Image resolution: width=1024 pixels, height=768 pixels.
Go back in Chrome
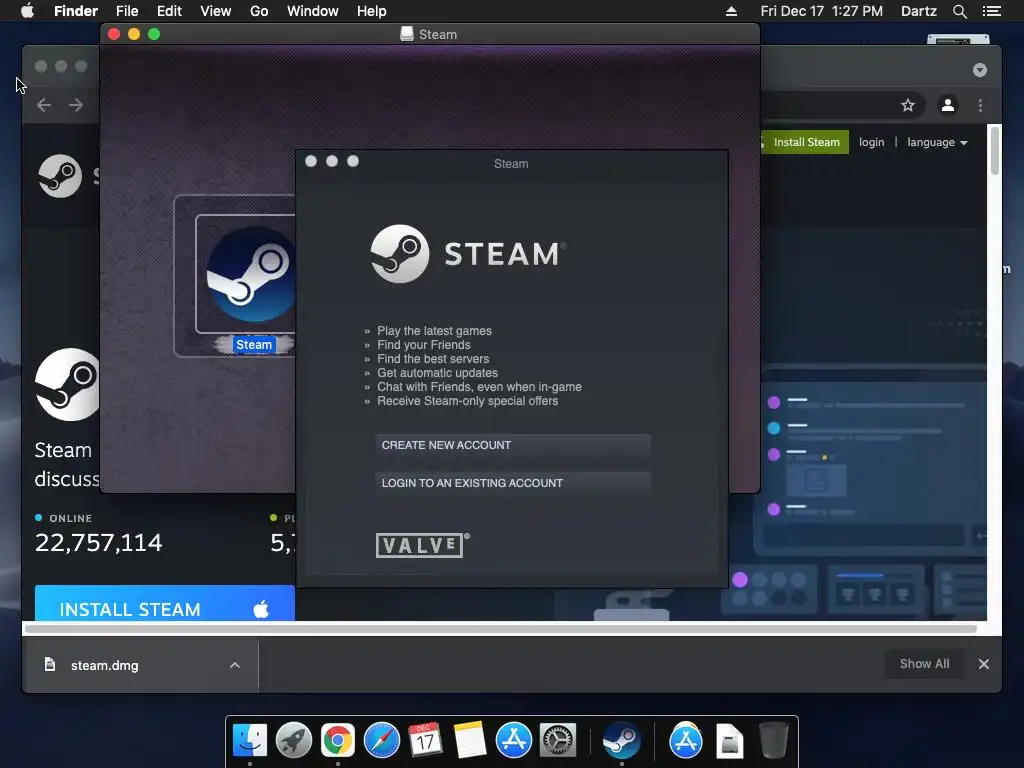click(x=44, y=105)
